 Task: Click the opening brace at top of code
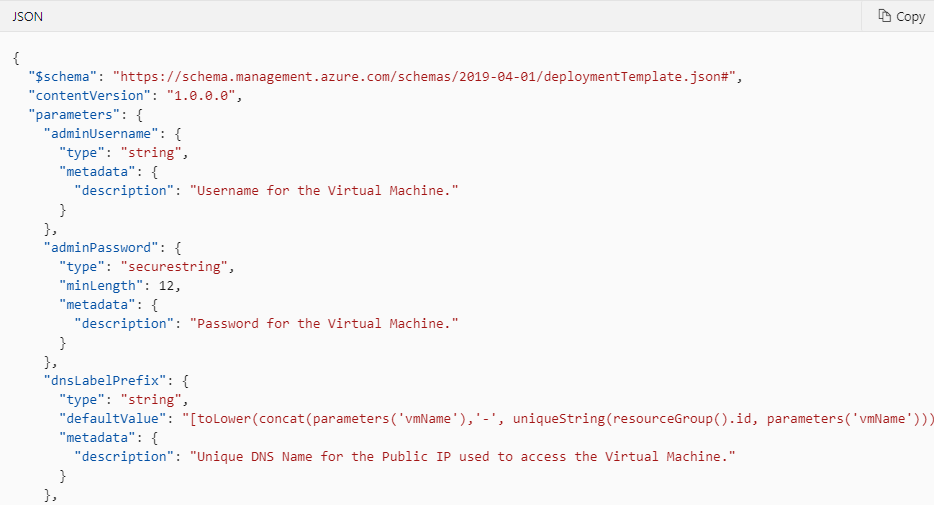(16, 58)
